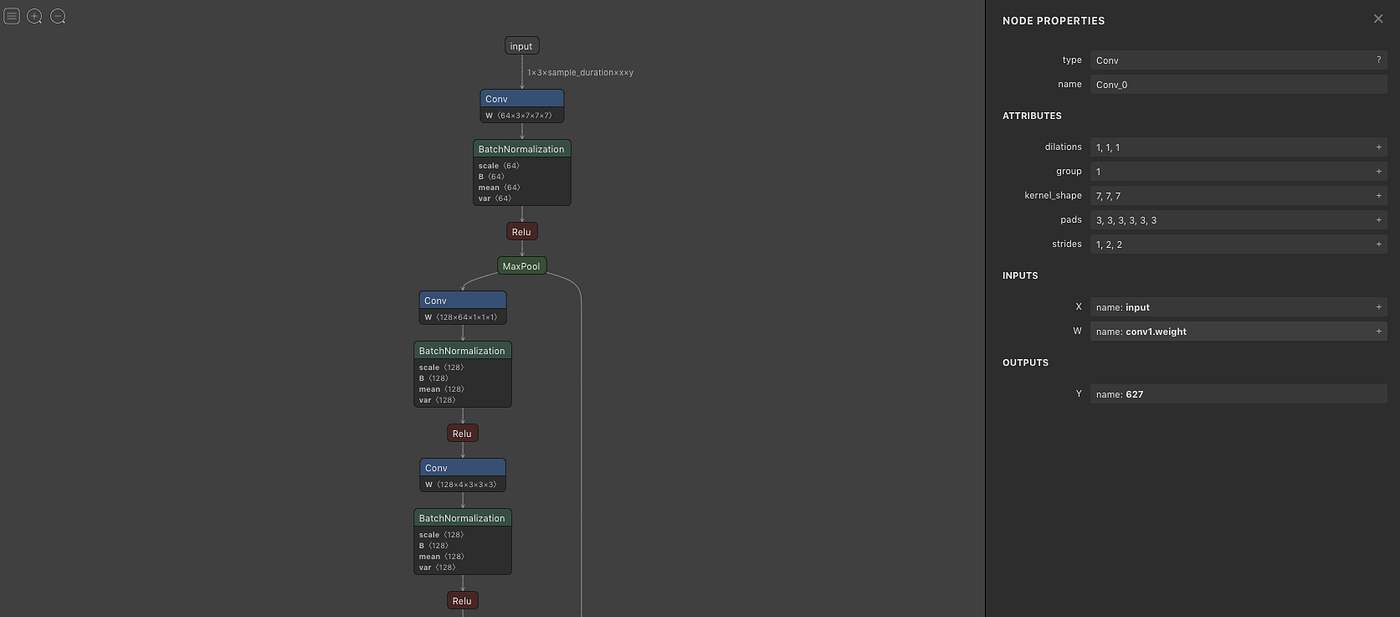Select the topmost Relu node
The image size is (1400, 617).
tap(521, 231)
